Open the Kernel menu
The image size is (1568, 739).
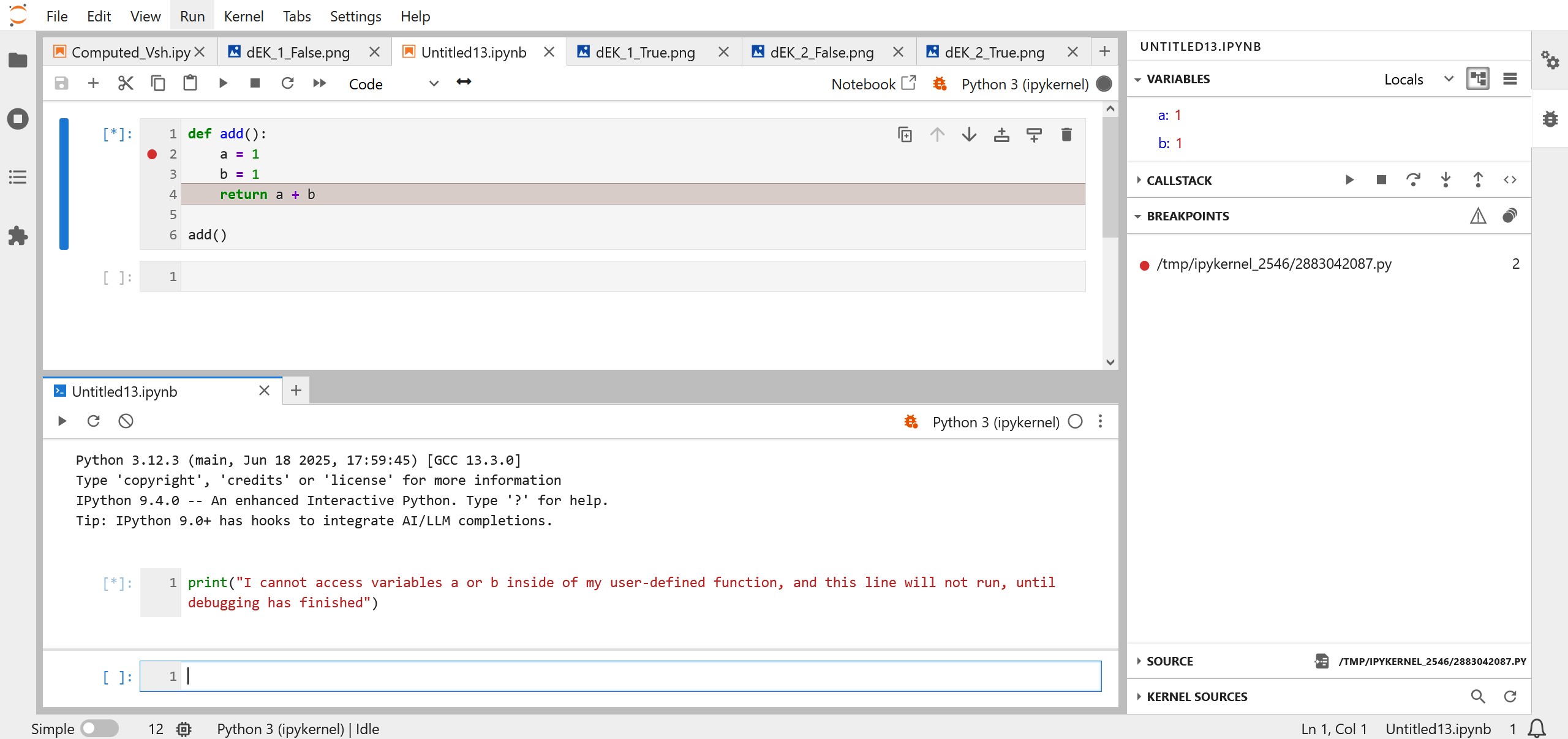[243, 16]
